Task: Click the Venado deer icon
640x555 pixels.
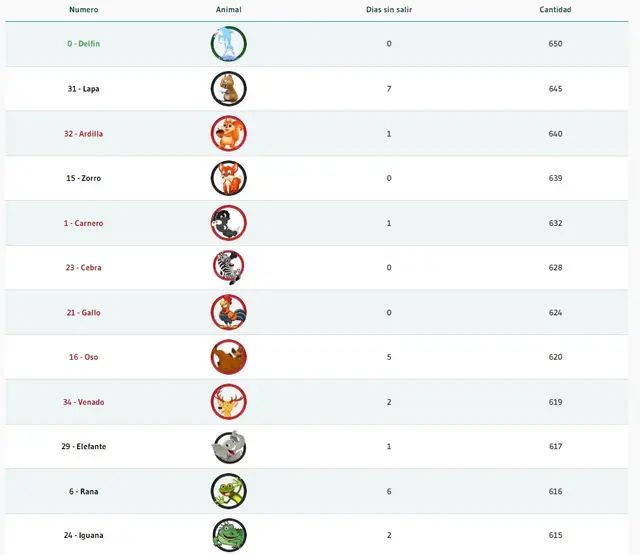Action: pyautogui.click(x=228, y=402)
